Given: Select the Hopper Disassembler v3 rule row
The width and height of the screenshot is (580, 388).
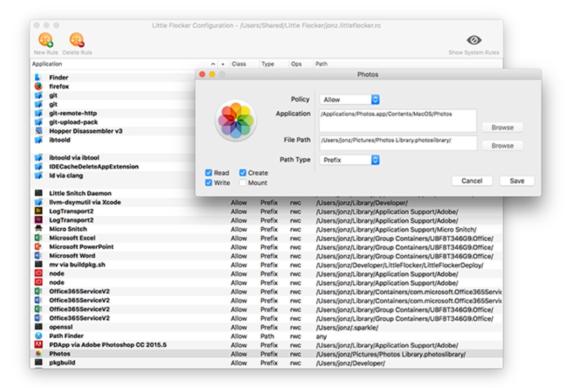Looking at the screenshot, I should point(113,131).
